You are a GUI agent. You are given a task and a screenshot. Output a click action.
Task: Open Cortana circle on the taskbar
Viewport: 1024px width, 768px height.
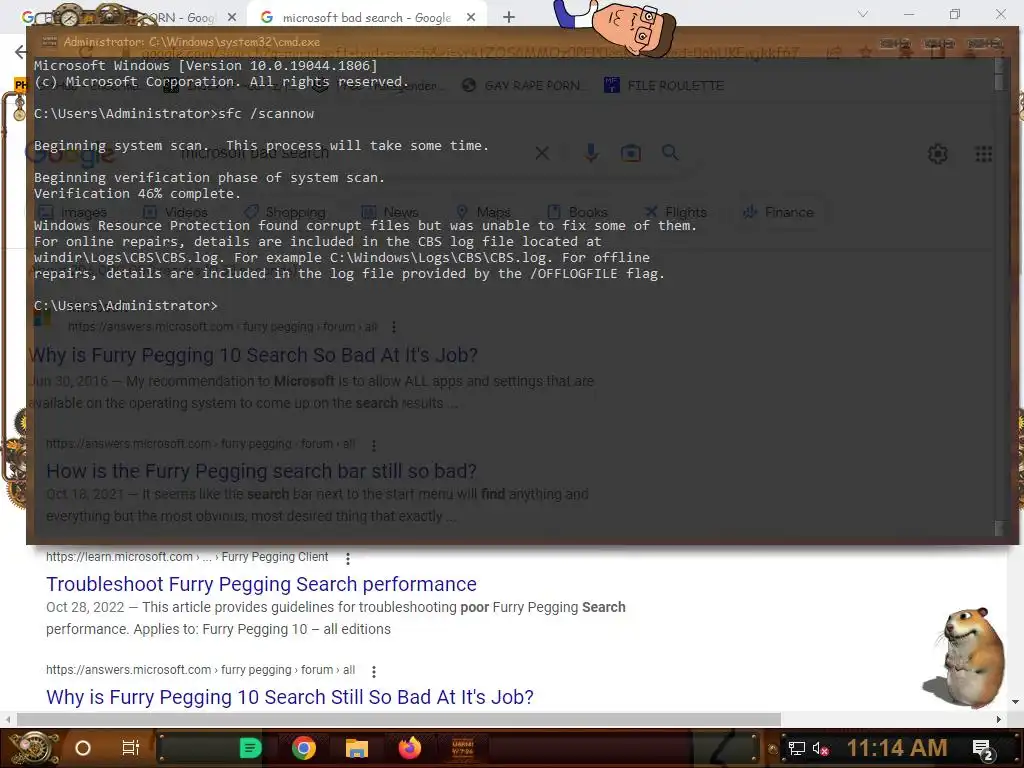click(83, 748)
